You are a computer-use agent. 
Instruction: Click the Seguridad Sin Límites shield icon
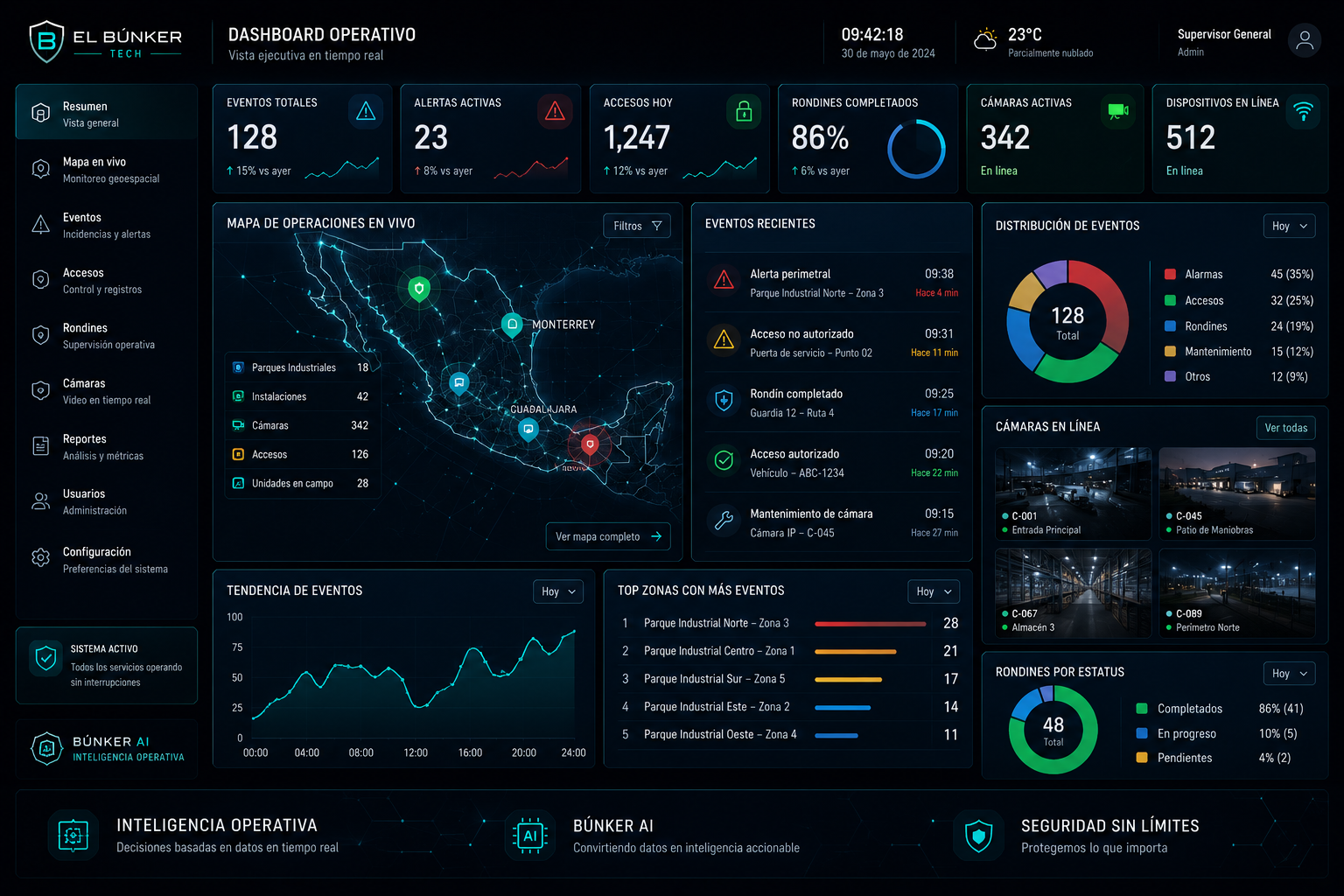pyautogui.click(x=978, y=836)
